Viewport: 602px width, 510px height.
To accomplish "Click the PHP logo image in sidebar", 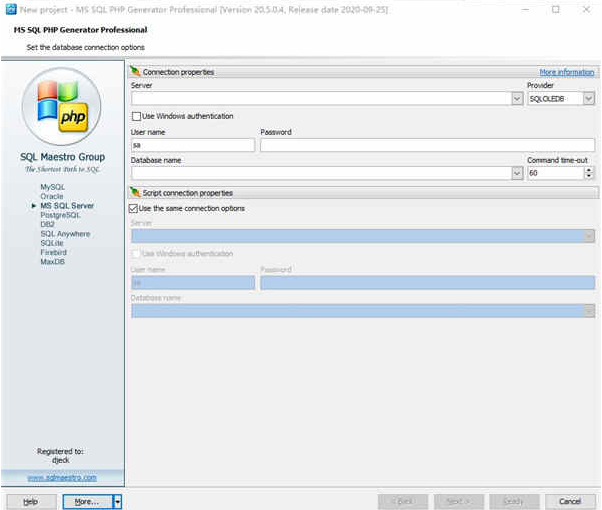I will 61,108.
